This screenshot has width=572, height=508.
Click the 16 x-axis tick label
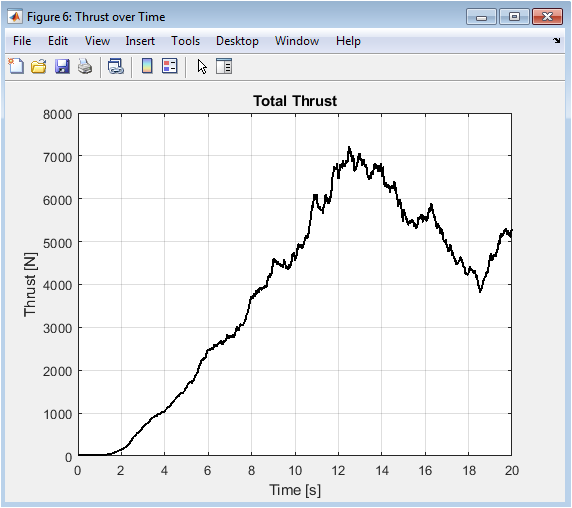point(425,470)
